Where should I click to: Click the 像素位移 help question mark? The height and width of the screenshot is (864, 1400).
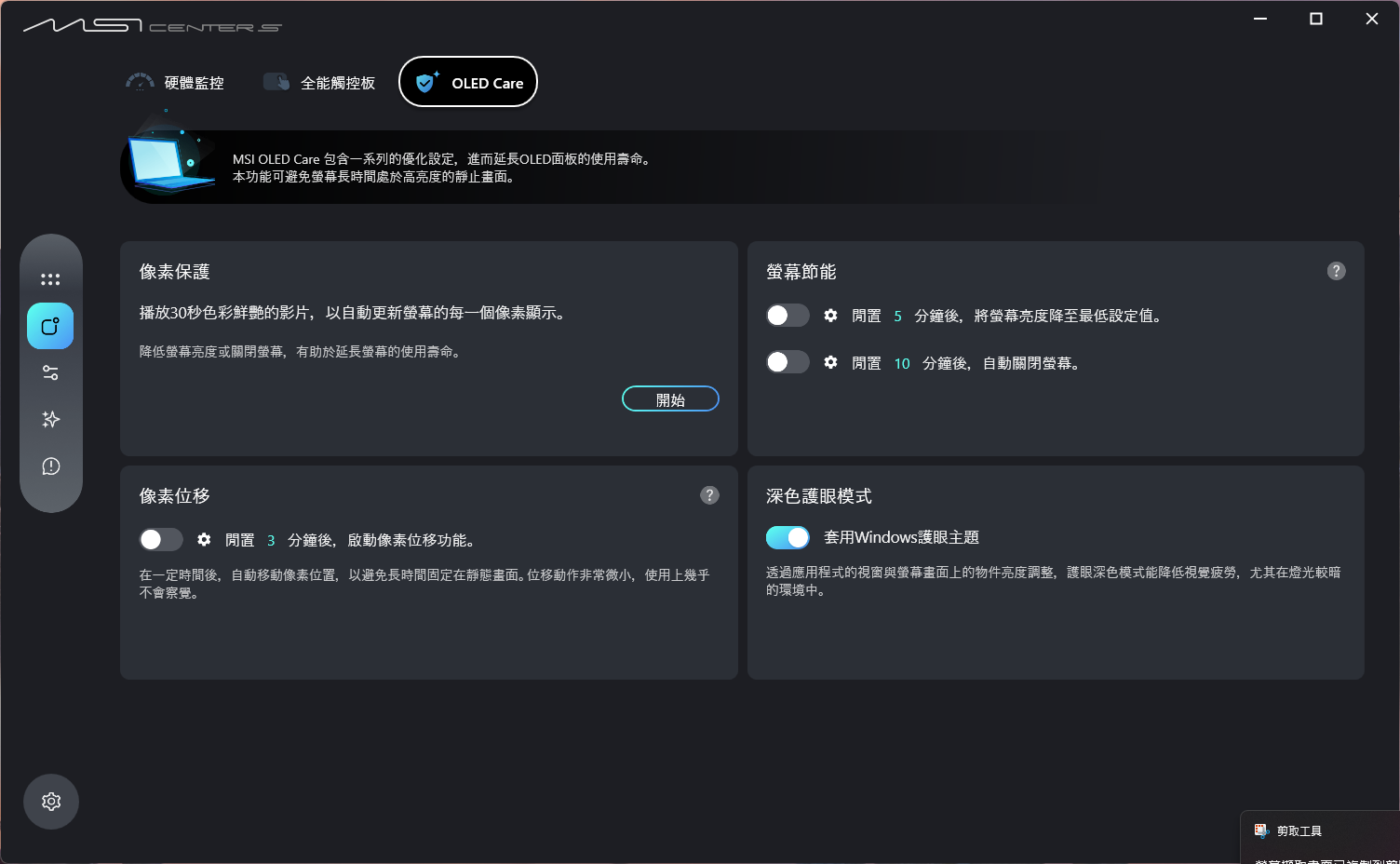point(709,495)
